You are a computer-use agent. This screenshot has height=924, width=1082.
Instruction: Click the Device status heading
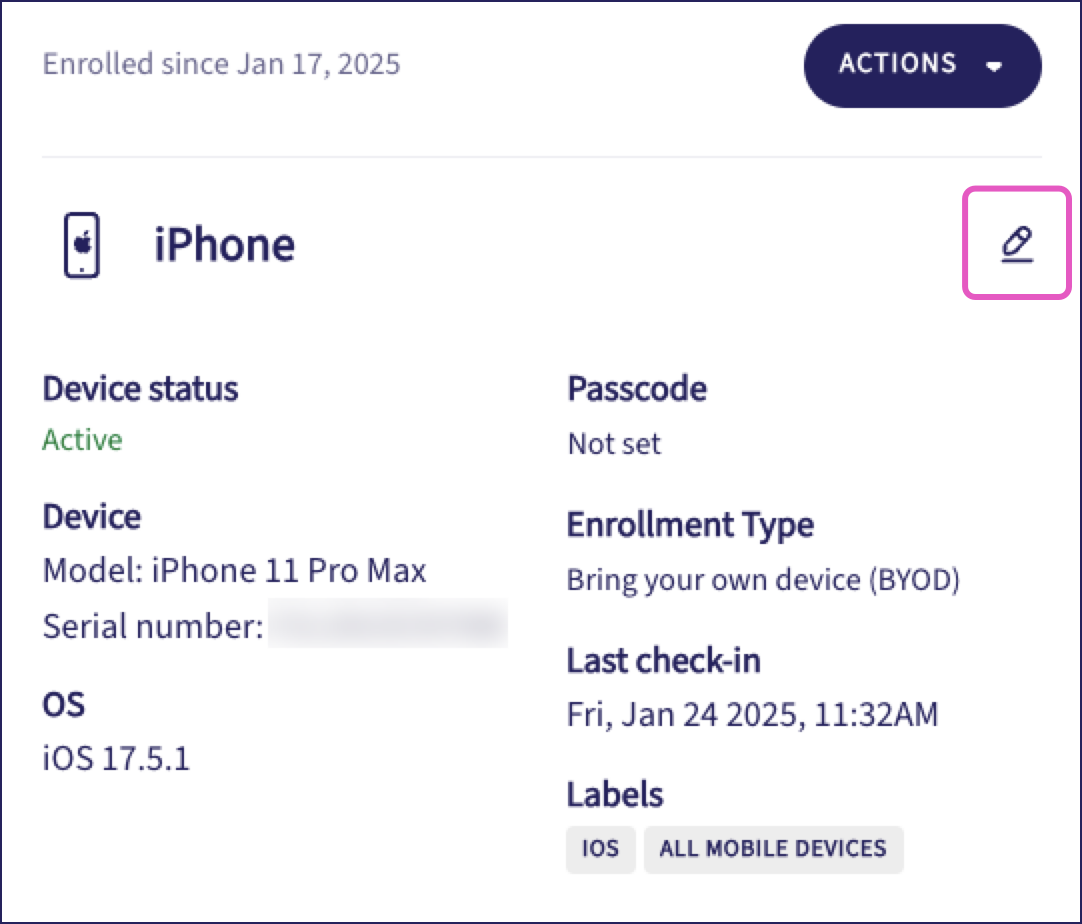pos(140,388)
